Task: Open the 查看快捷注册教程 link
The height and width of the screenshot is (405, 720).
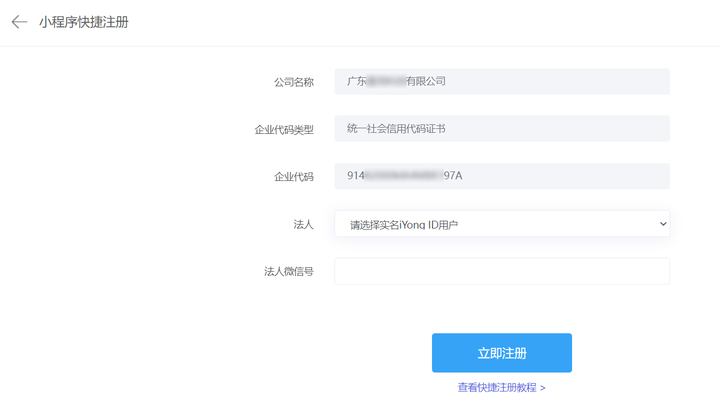Action: pos(501,388)
